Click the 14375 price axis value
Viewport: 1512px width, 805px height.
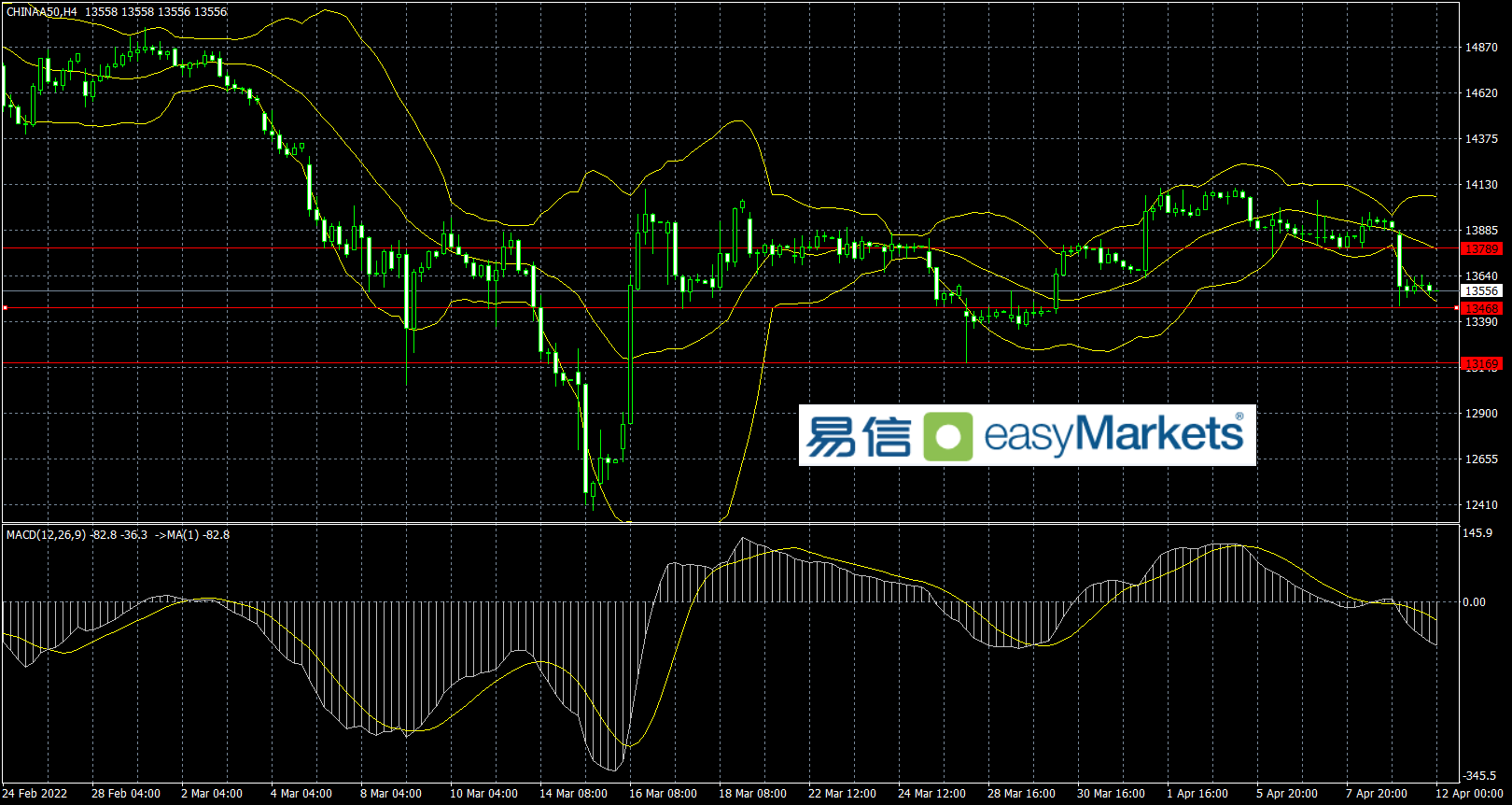[1481, 139]
